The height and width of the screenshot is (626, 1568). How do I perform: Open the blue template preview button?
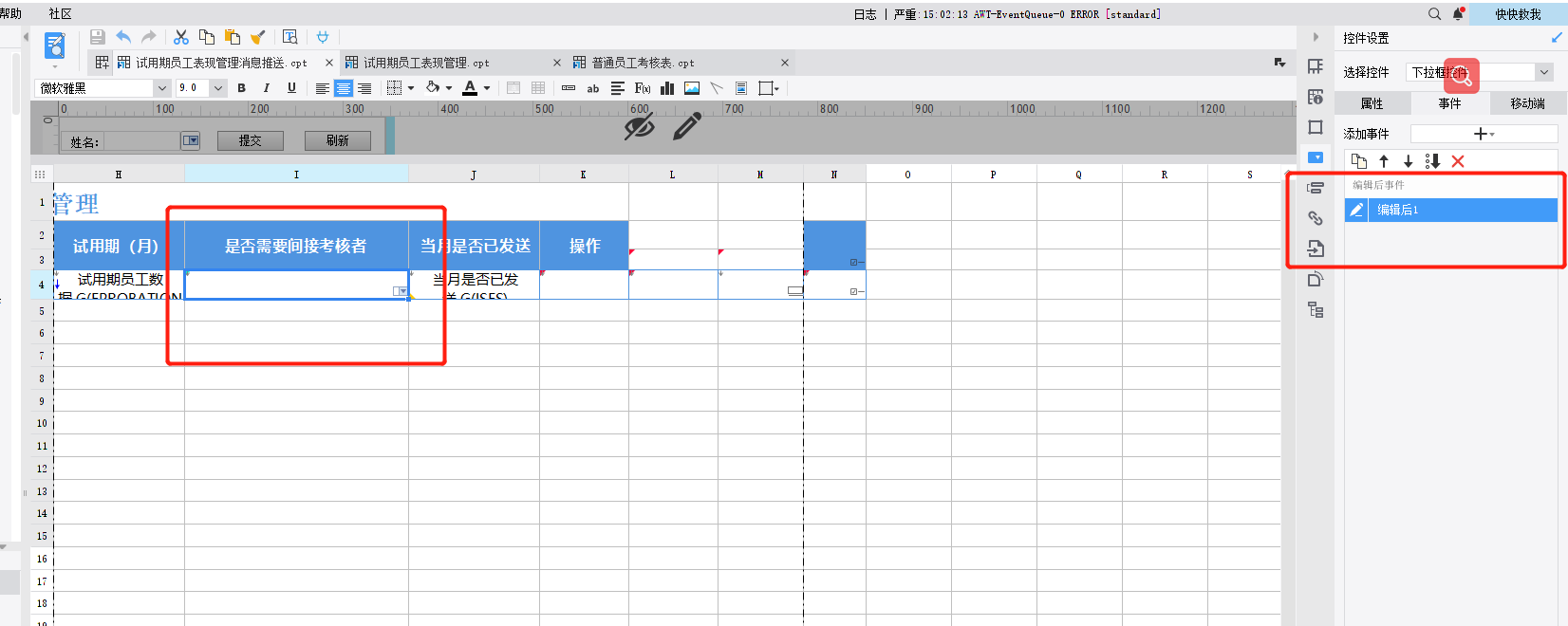coord(55,46)
